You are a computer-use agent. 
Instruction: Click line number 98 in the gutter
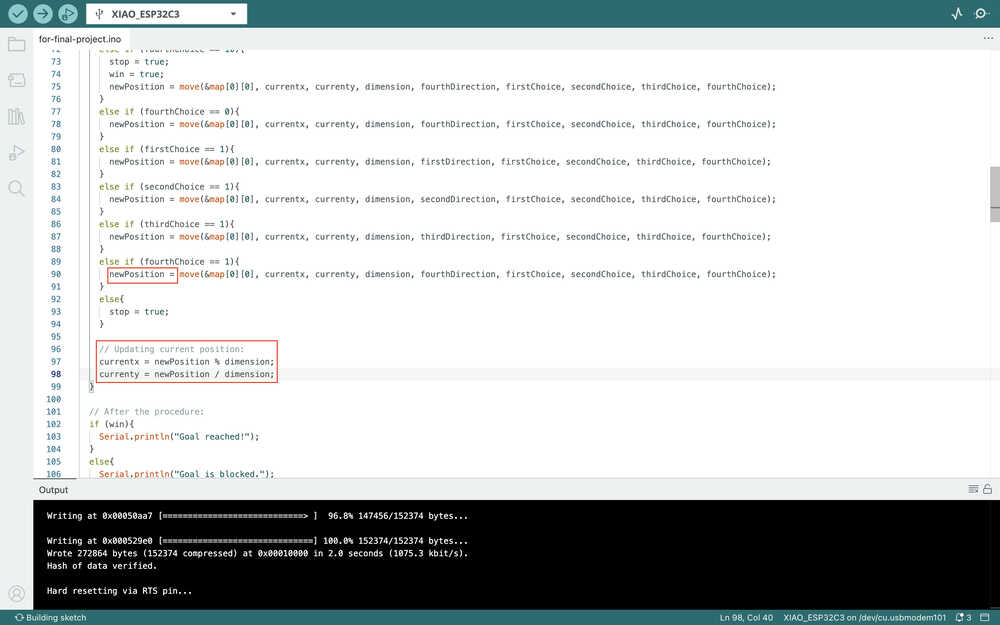55,374
